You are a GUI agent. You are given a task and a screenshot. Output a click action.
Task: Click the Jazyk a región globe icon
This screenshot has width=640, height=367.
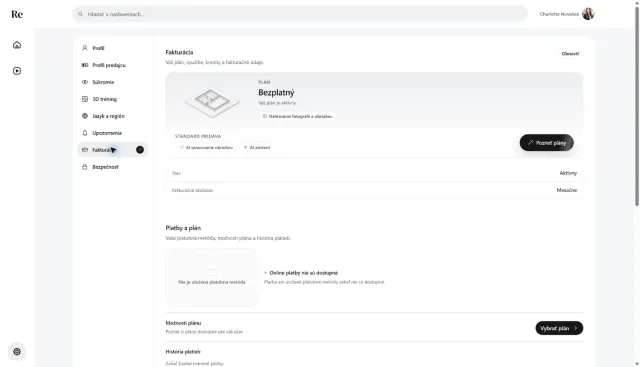tap(85, 116)
